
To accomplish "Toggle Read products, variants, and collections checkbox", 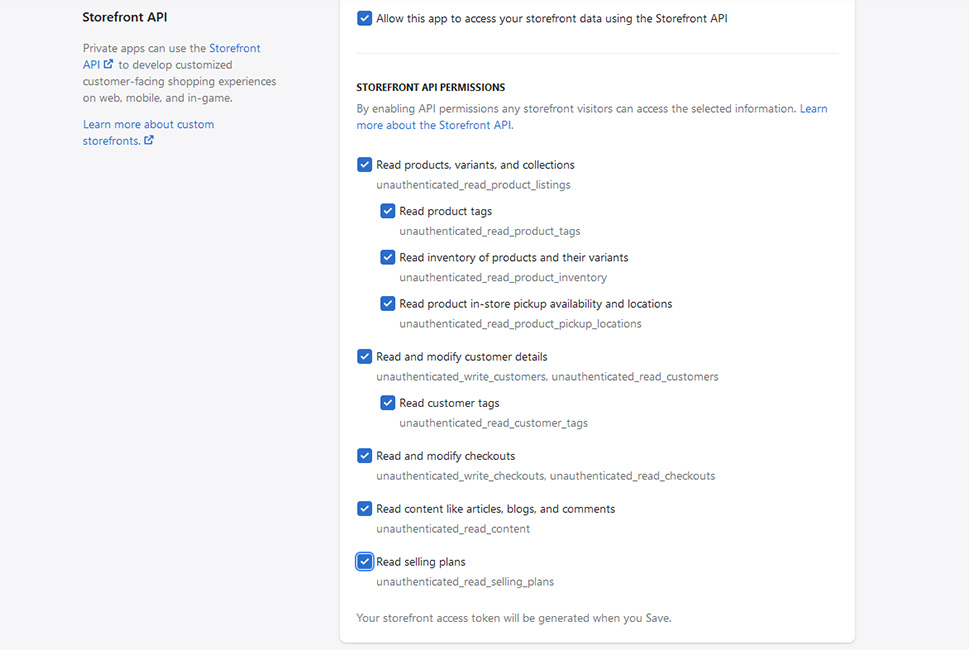I will pos(364,165).
